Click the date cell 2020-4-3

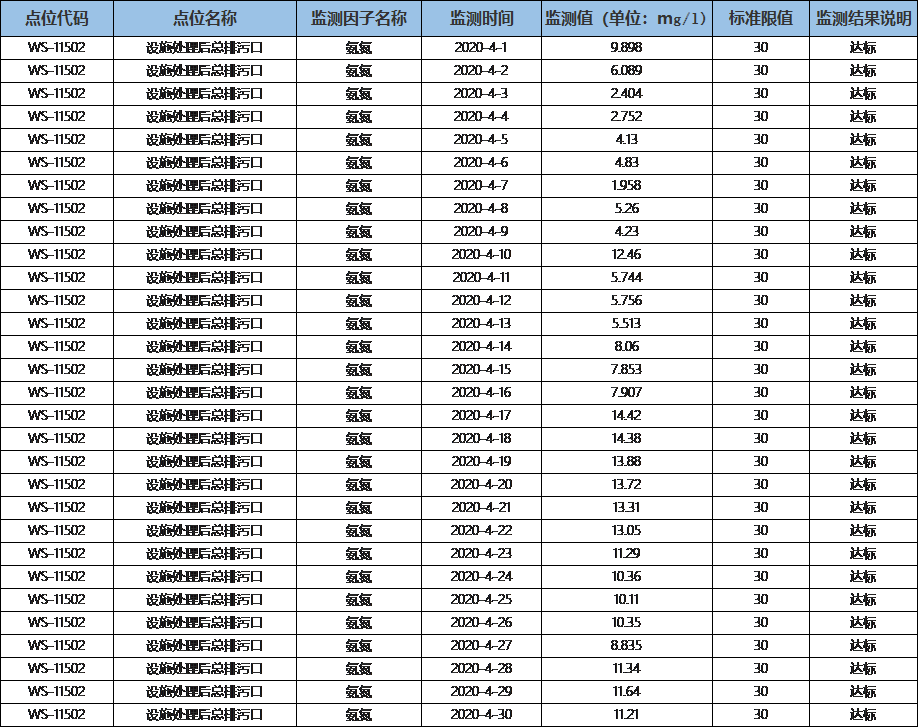click(481, 93)
